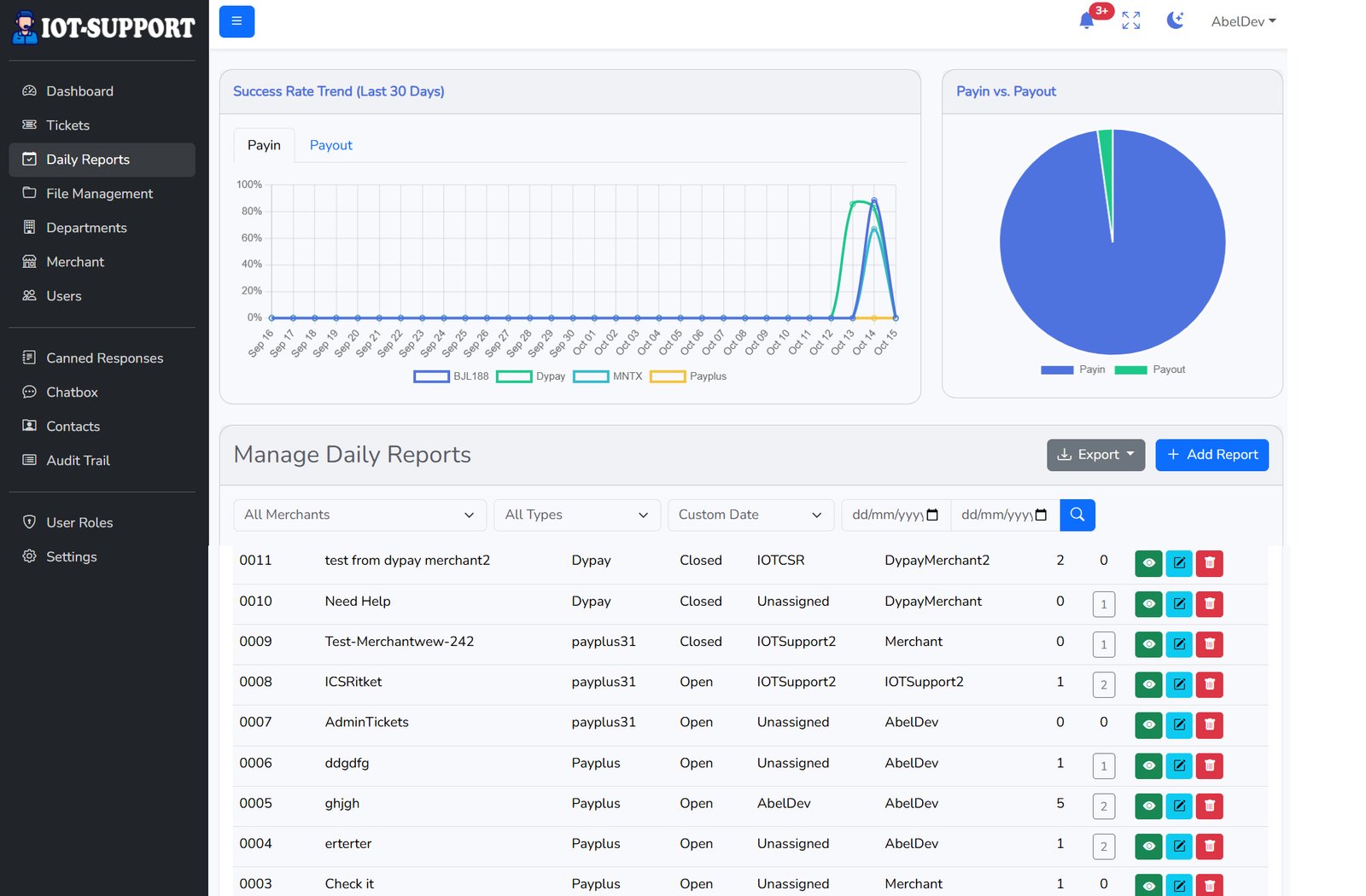The width and height of the screenshot is (1366, 896).
Task: Enter fullscreen mode using the expand icon
Action: pyautogui.click(x=1130, y=21)
